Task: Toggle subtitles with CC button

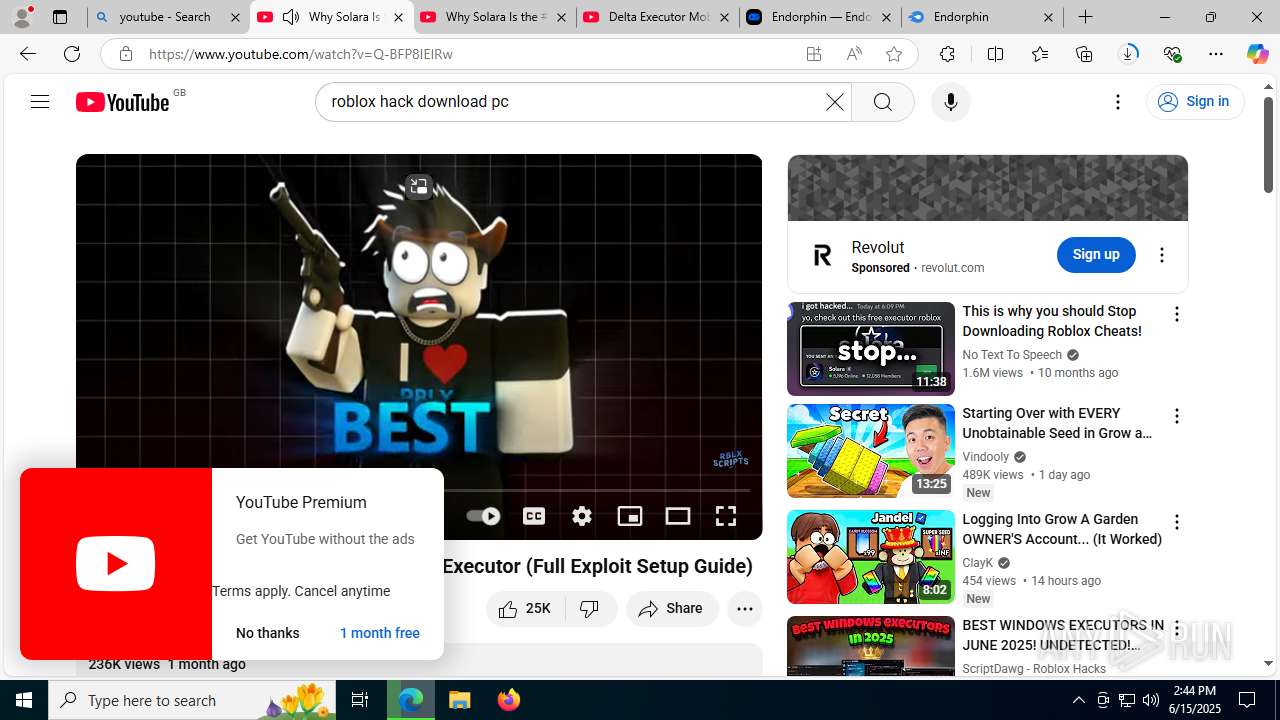Action: 534,516
